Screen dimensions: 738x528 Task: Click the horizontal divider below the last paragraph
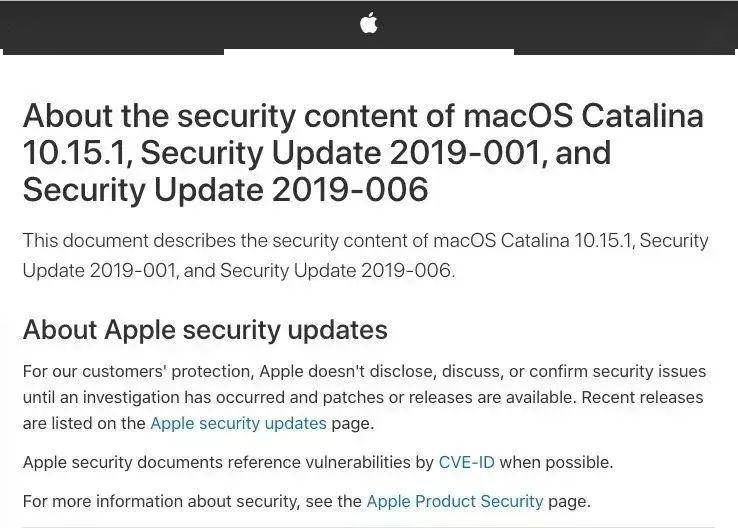[x=369, y=525]
